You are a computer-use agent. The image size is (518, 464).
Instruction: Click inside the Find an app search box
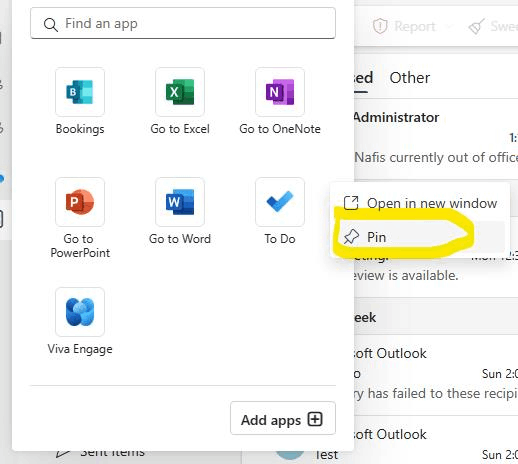[183, 23]
